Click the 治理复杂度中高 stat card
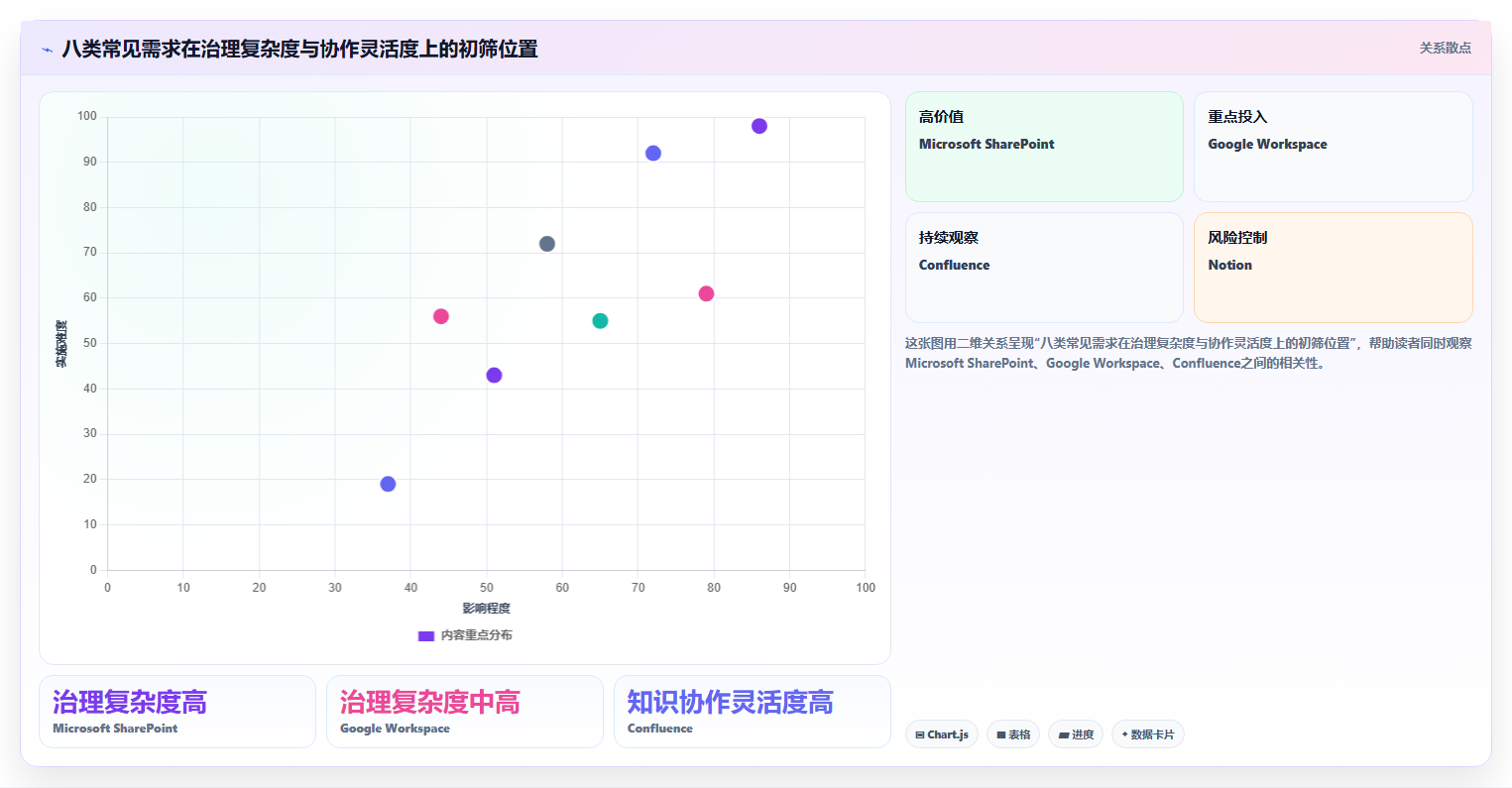1512x788 pixels. tap(465, 712)
